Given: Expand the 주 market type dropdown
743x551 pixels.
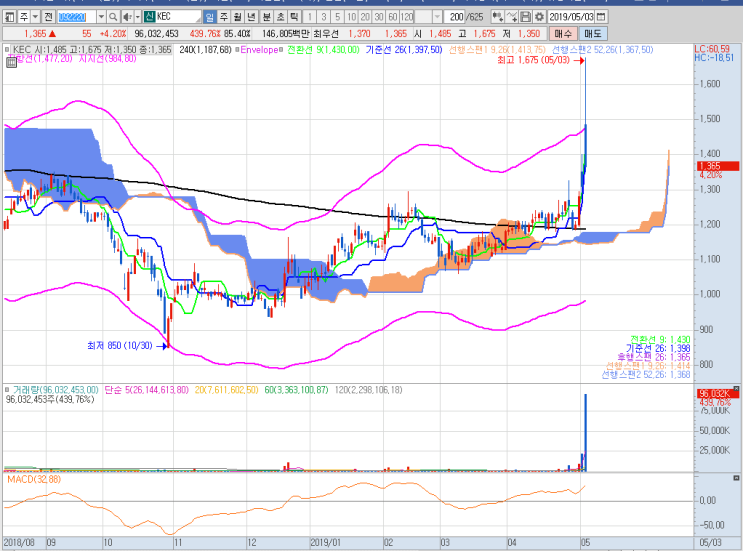Looking at the screenshot, I should pyautogui.click(x=35, y=17).
